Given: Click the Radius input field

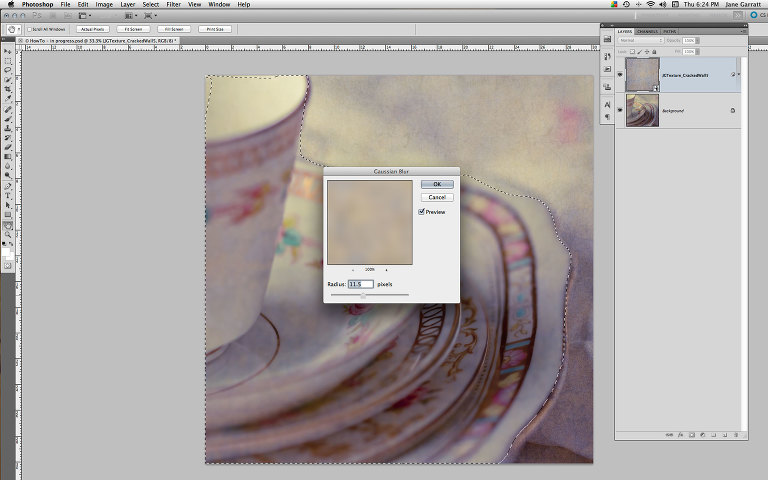Looking at the screenshot, I should [360, 284].
